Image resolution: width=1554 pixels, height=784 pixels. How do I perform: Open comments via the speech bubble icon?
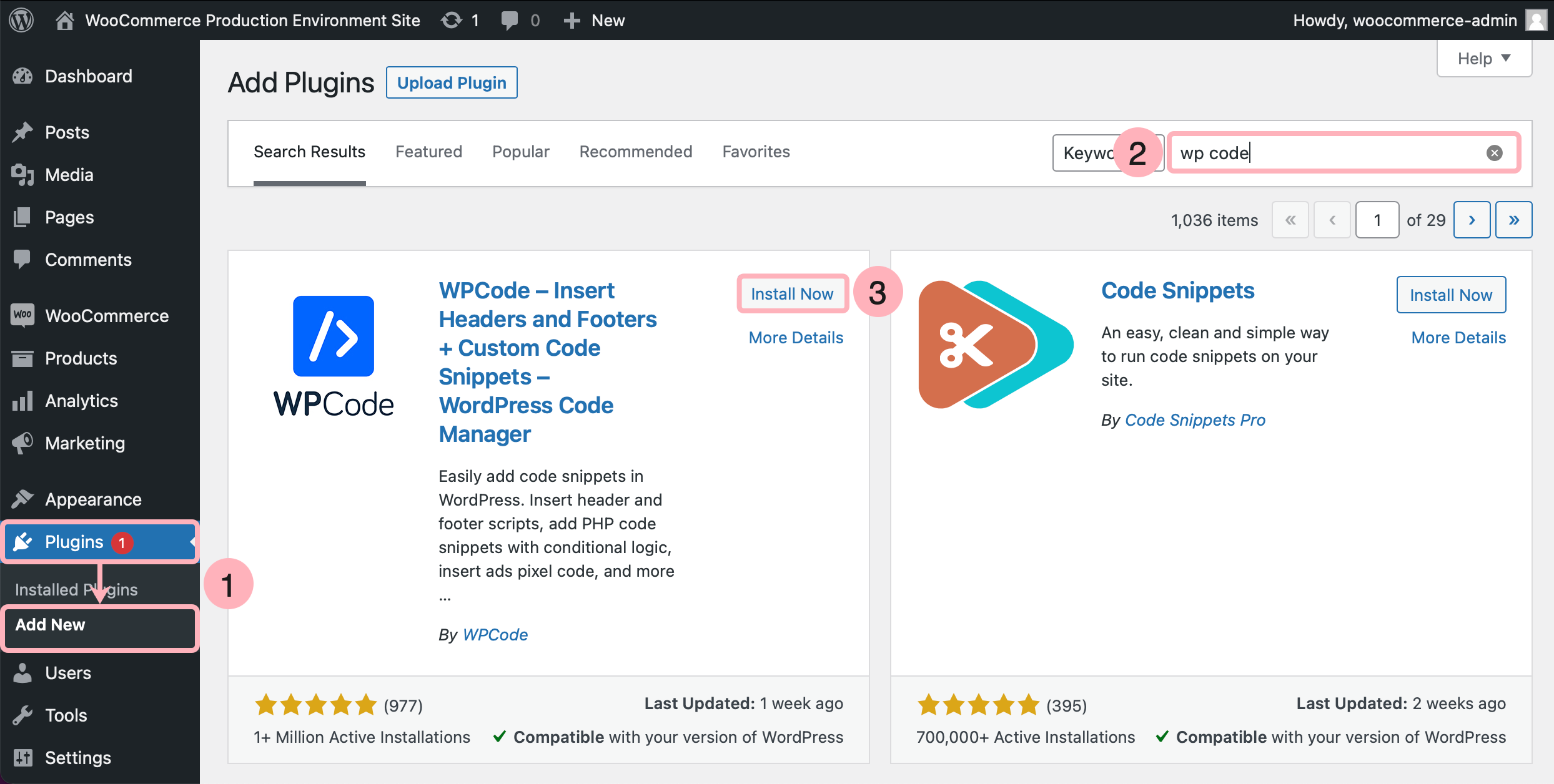pos(510,19)
